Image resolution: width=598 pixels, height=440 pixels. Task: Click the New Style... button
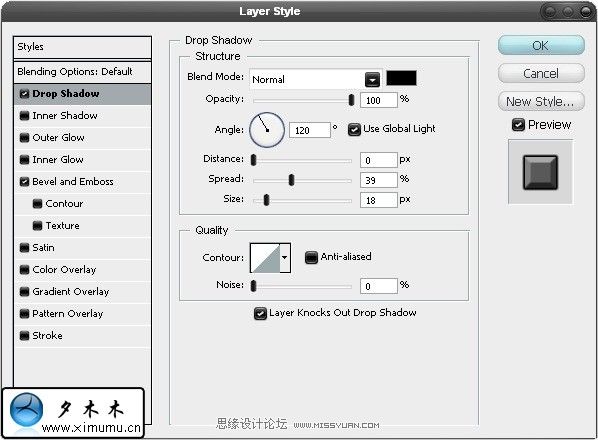coord(541,101)
